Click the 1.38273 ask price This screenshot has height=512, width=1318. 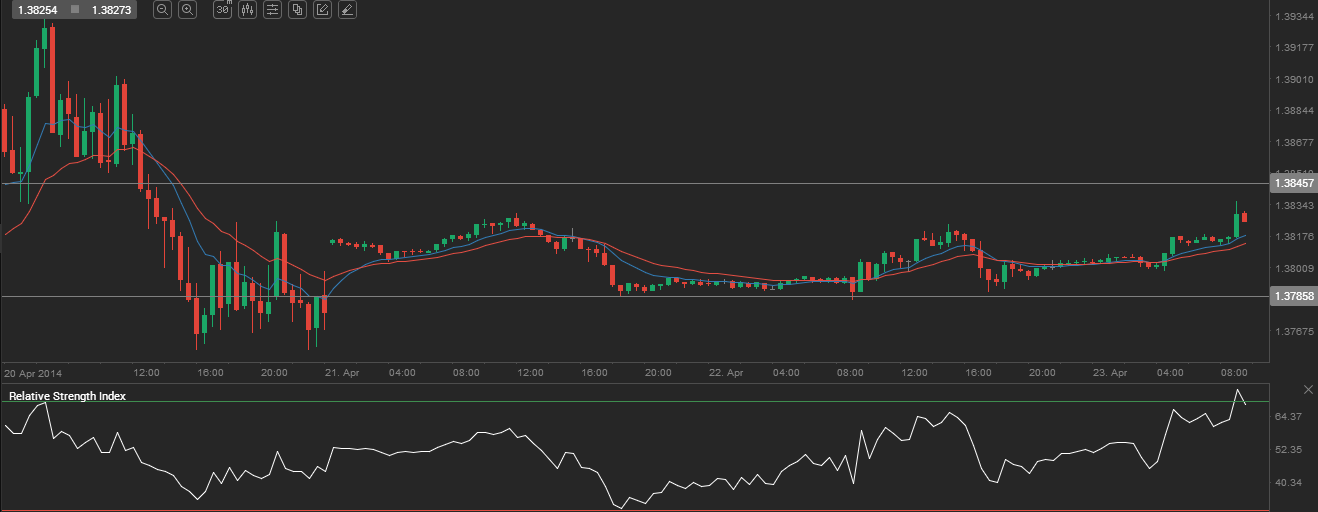click(111, 10)
